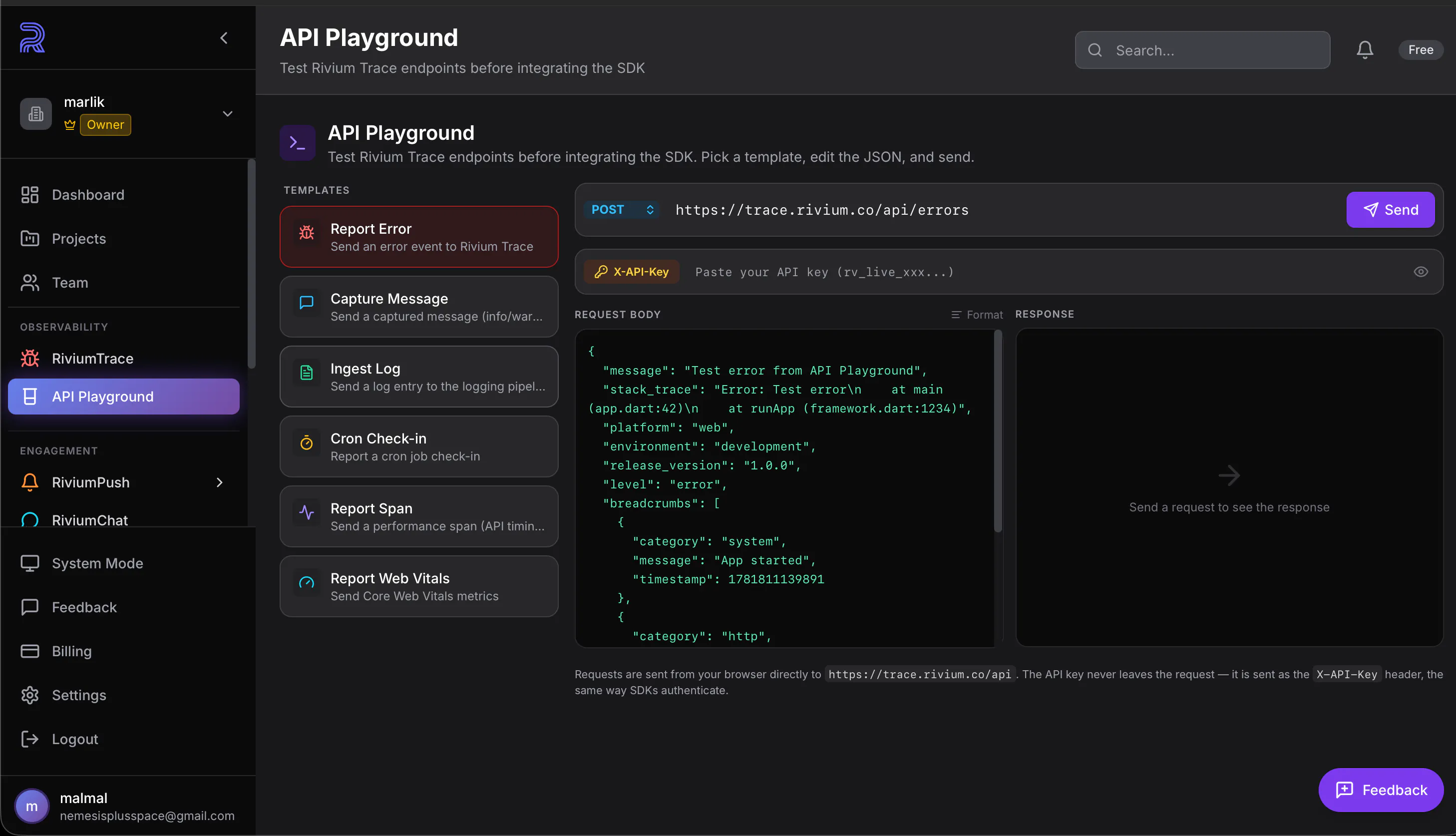Select the Cron Check-in template
Image resolution: width=1456 pixels, height=836 pixels.
(x=419, y=446)
